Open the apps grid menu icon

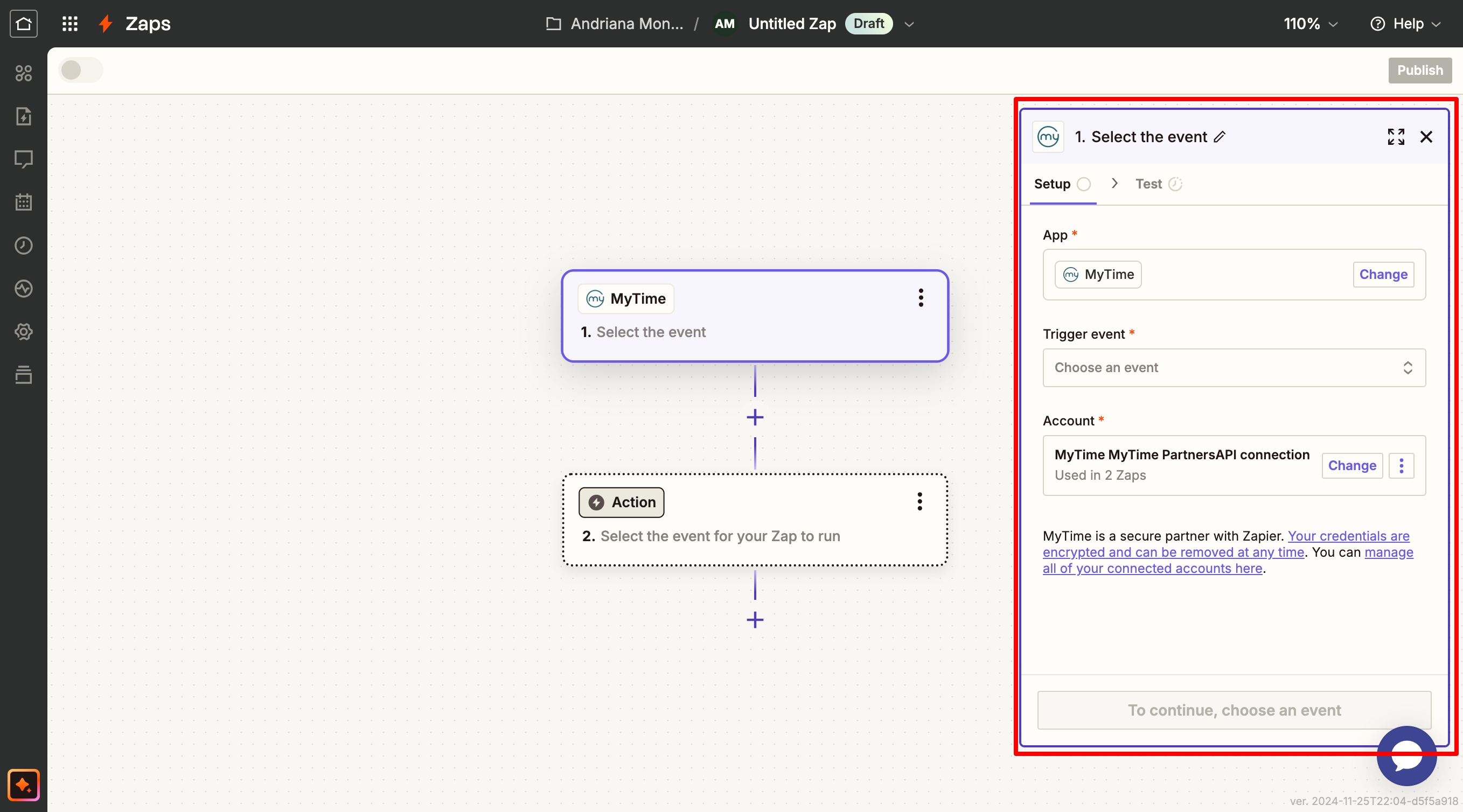click(69, 23)
